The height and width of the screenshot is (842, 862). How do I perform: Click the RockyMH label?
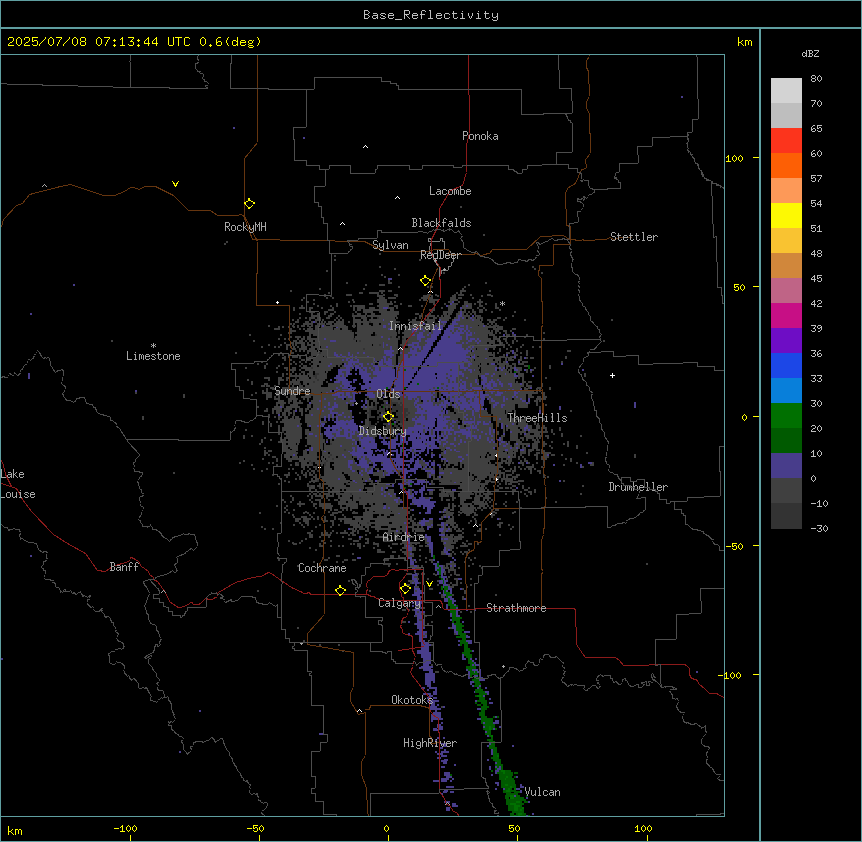click(x=245, y=227)
